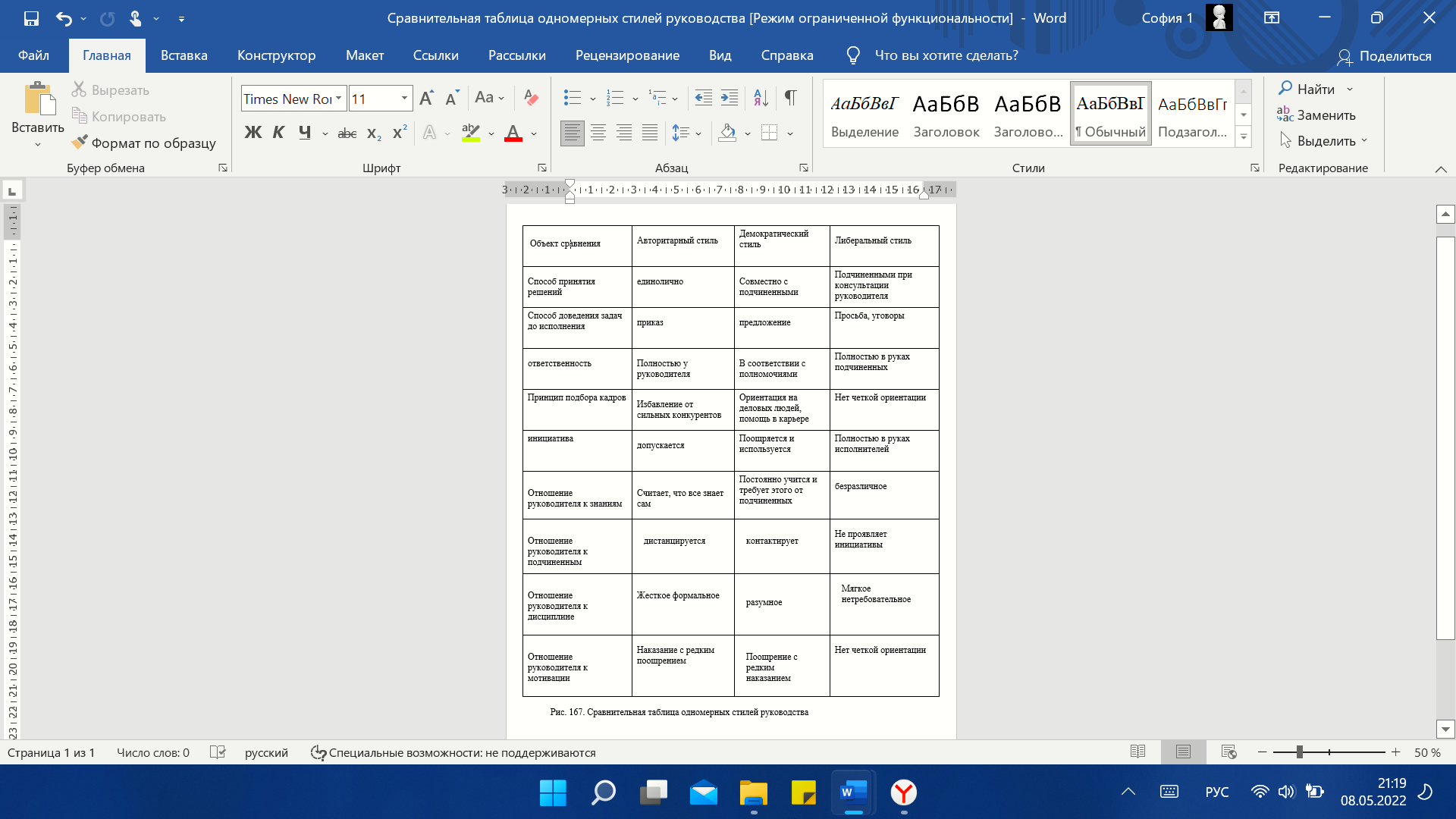This screenshot has height=819, width=1456.
Task: Switch to the Вставка ribbon tab
Action: click(x=184, y=55)
